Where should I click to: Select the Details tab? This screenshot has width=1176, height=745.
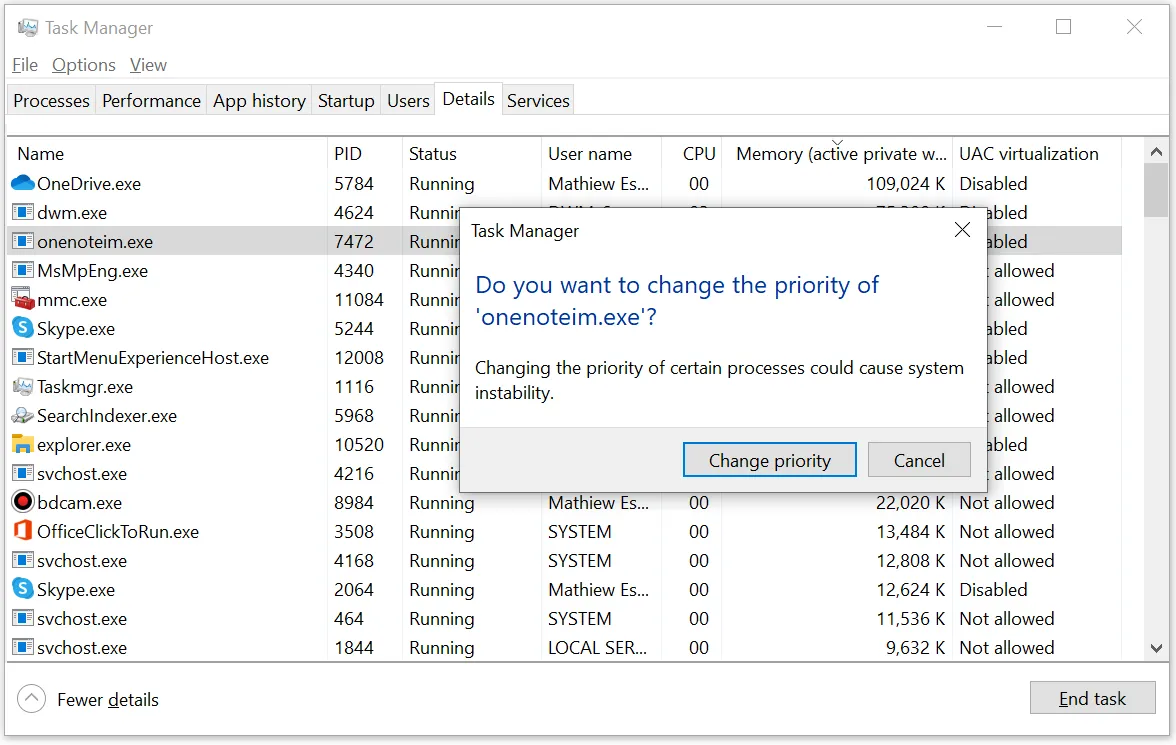[x=469, y=99]
